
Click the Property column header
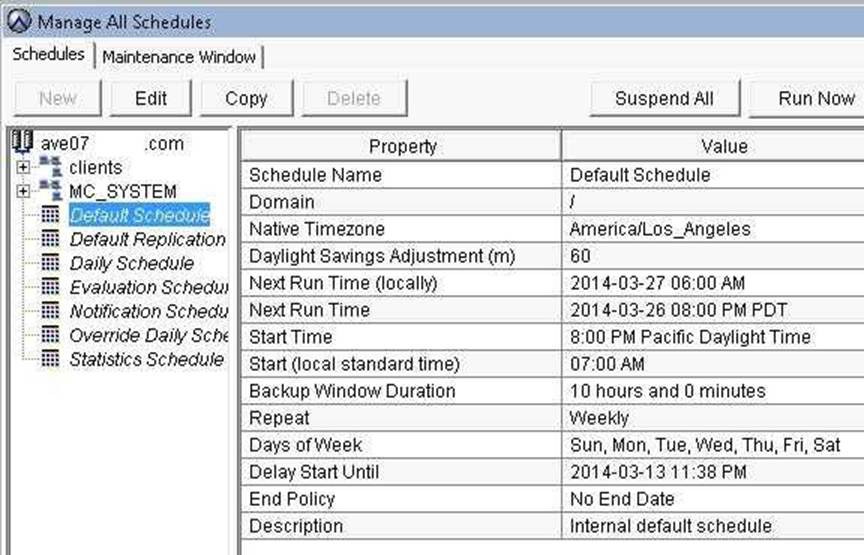point(402,146)
